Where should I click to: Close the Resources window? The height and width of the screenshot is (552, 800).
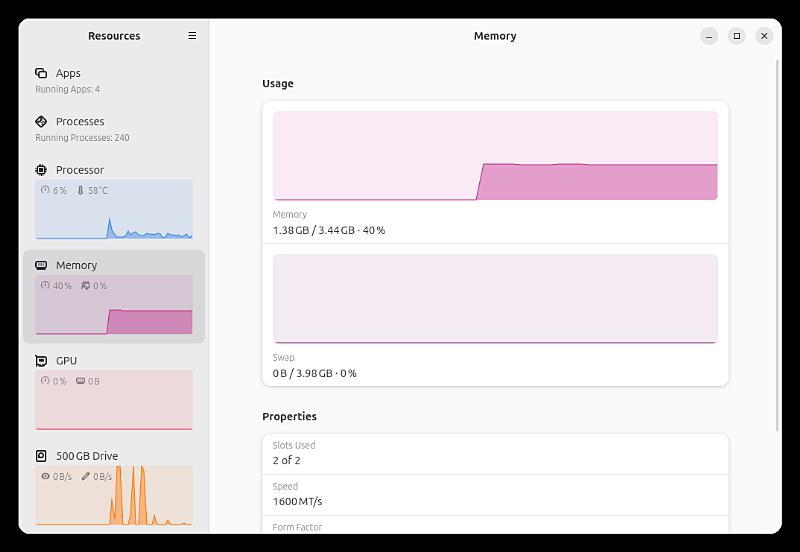click(x=764, y=36)
